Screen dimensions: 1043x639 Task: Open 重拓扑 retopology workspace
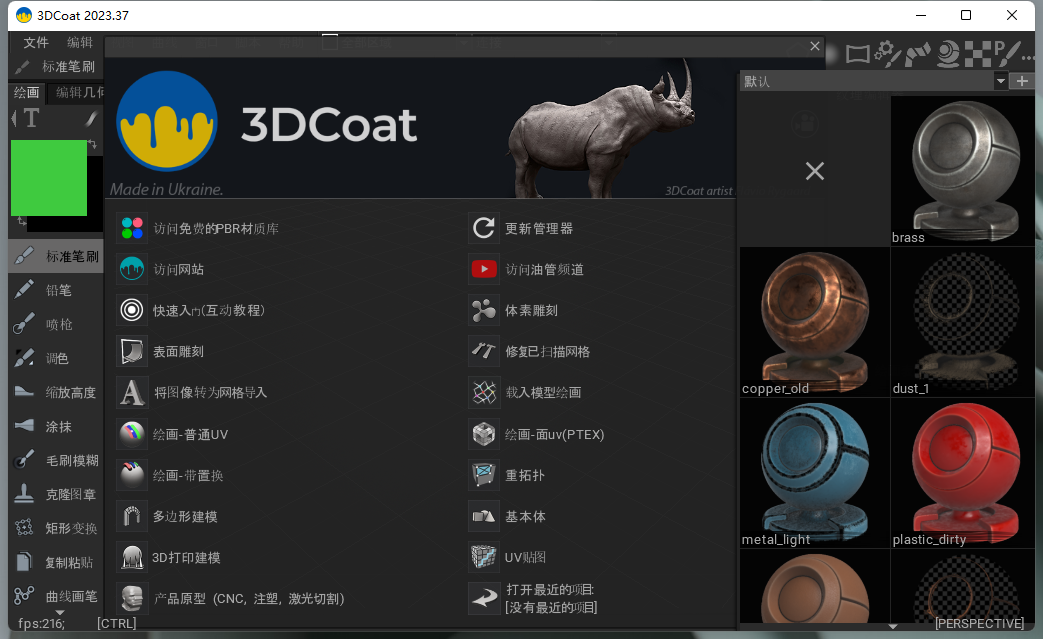pyautogui.click(x=507, y=475)
